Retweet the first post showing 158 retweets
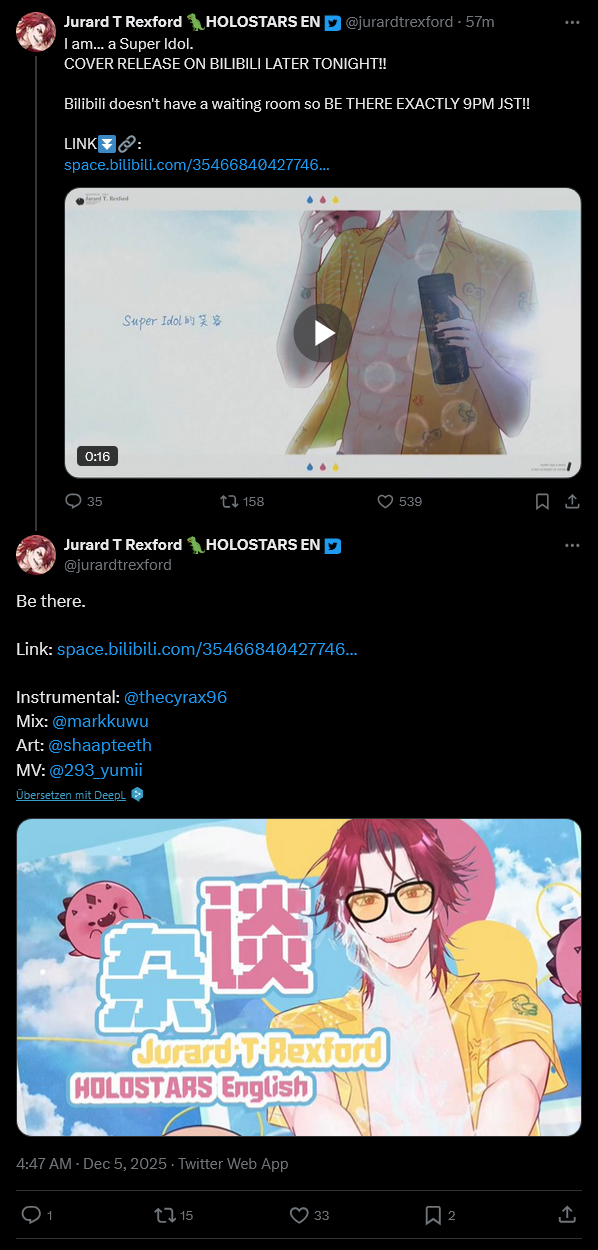 point(242,501)
